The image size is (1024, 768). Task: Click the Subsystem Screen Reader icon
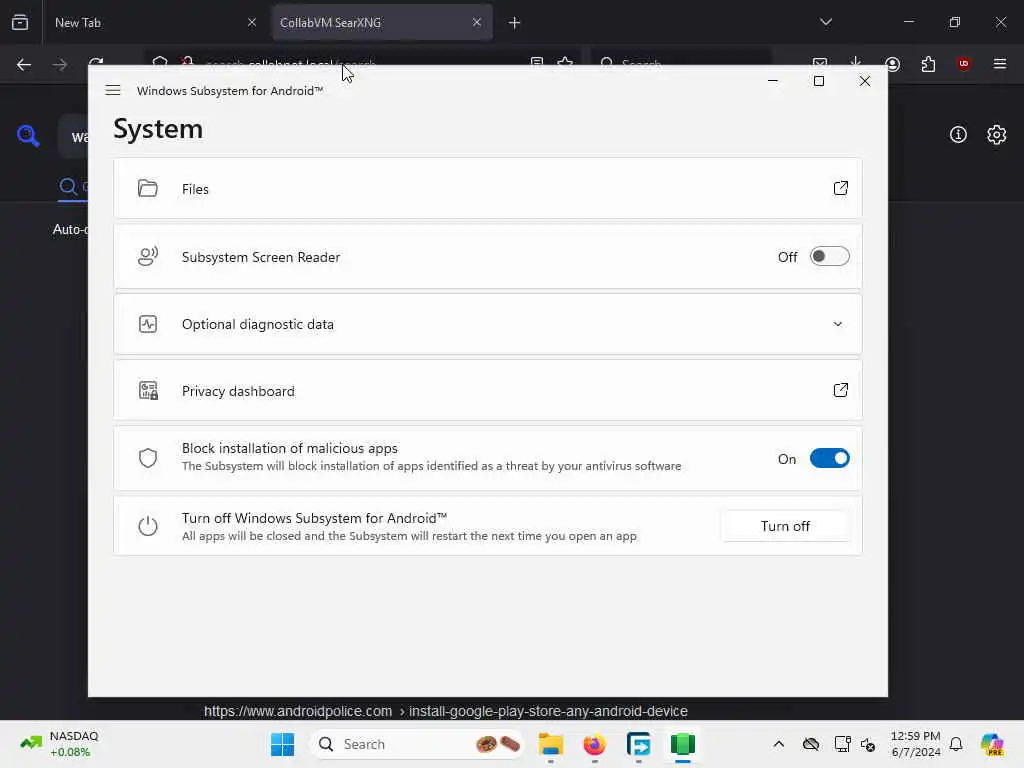pos(148,256)
